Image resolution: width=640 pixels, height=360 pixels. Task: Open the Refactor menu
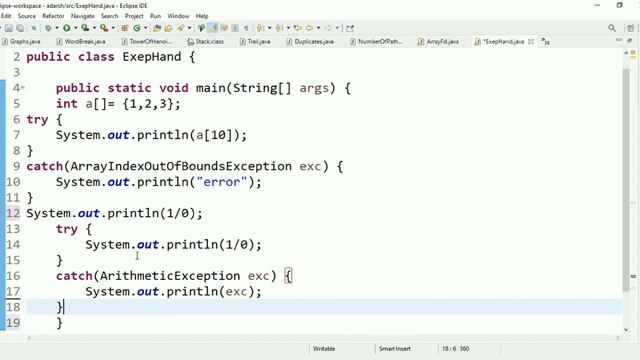click(53, 16)
